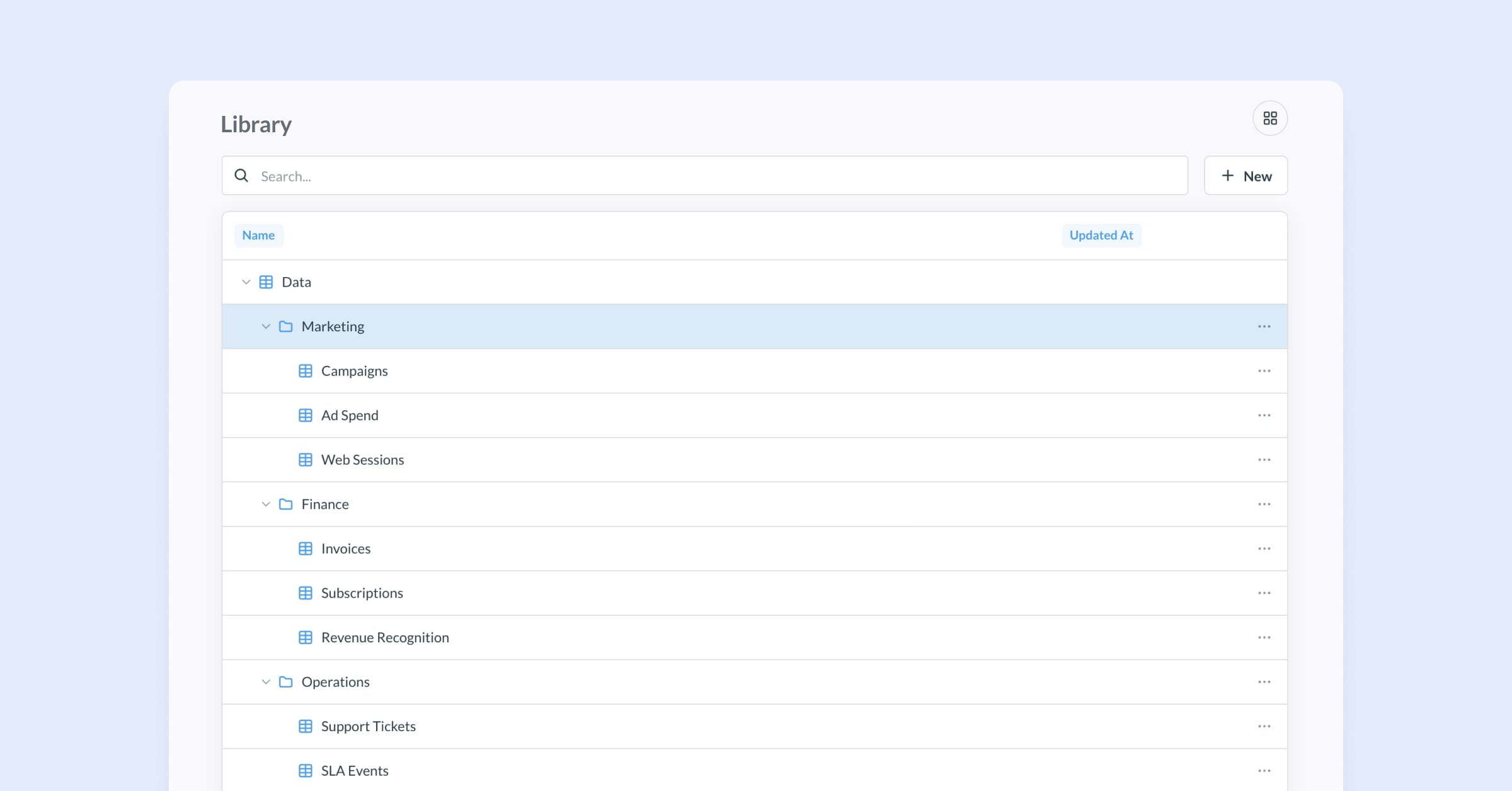The height and width of the screenshot is (791, 1512).
Task: Switch to grid view icon
Action: click(x=1270, y=118)
